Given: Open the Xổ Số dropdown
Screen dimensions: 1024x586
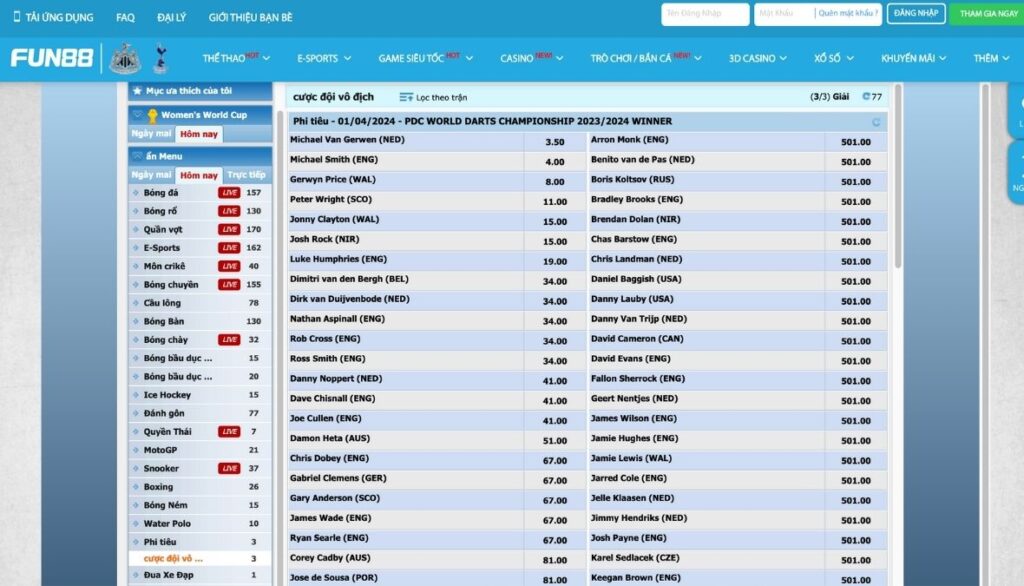Looking at the screenshot, I should pyautogui.click(x=833, y=58).
